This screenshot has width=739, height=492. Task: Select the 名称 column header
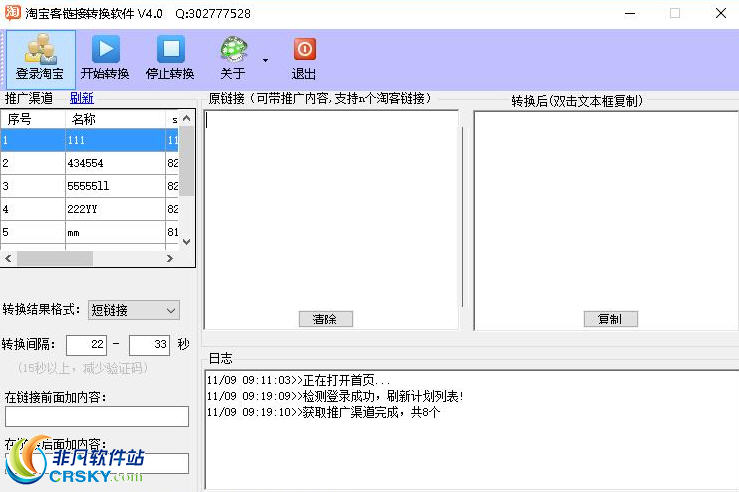click(x=115, y=119)
